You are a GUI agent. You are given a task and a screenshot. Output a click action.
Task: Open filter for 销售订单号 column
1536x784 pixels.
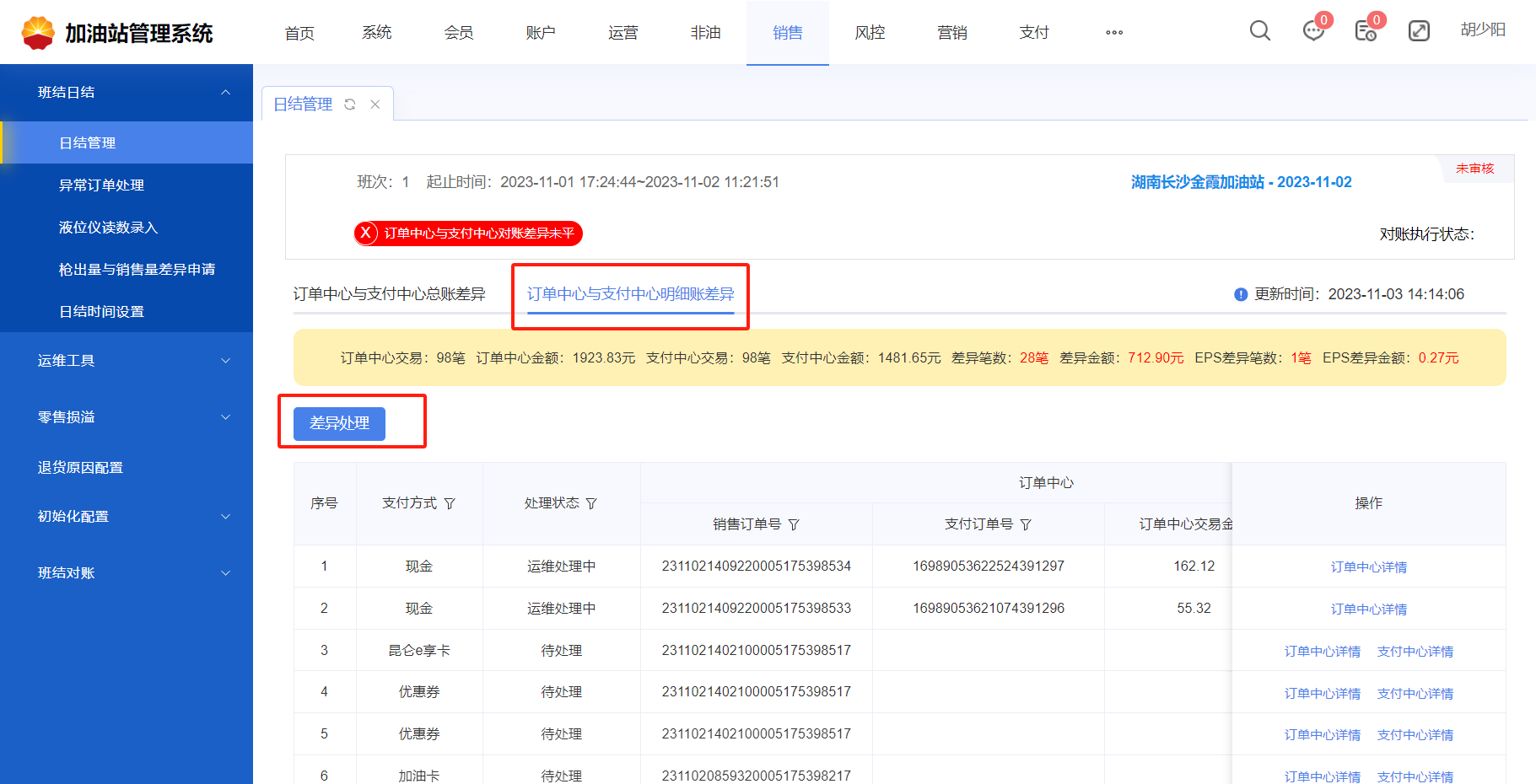pyautogui.click(x=794, y=524)
